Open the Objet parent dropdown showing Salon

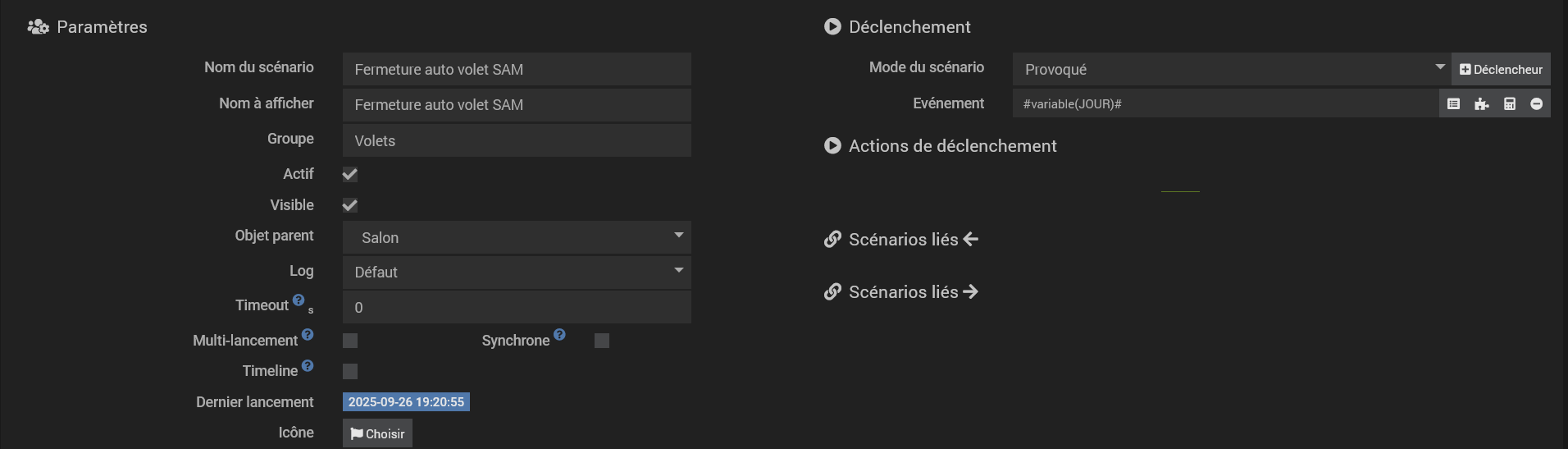517,237
